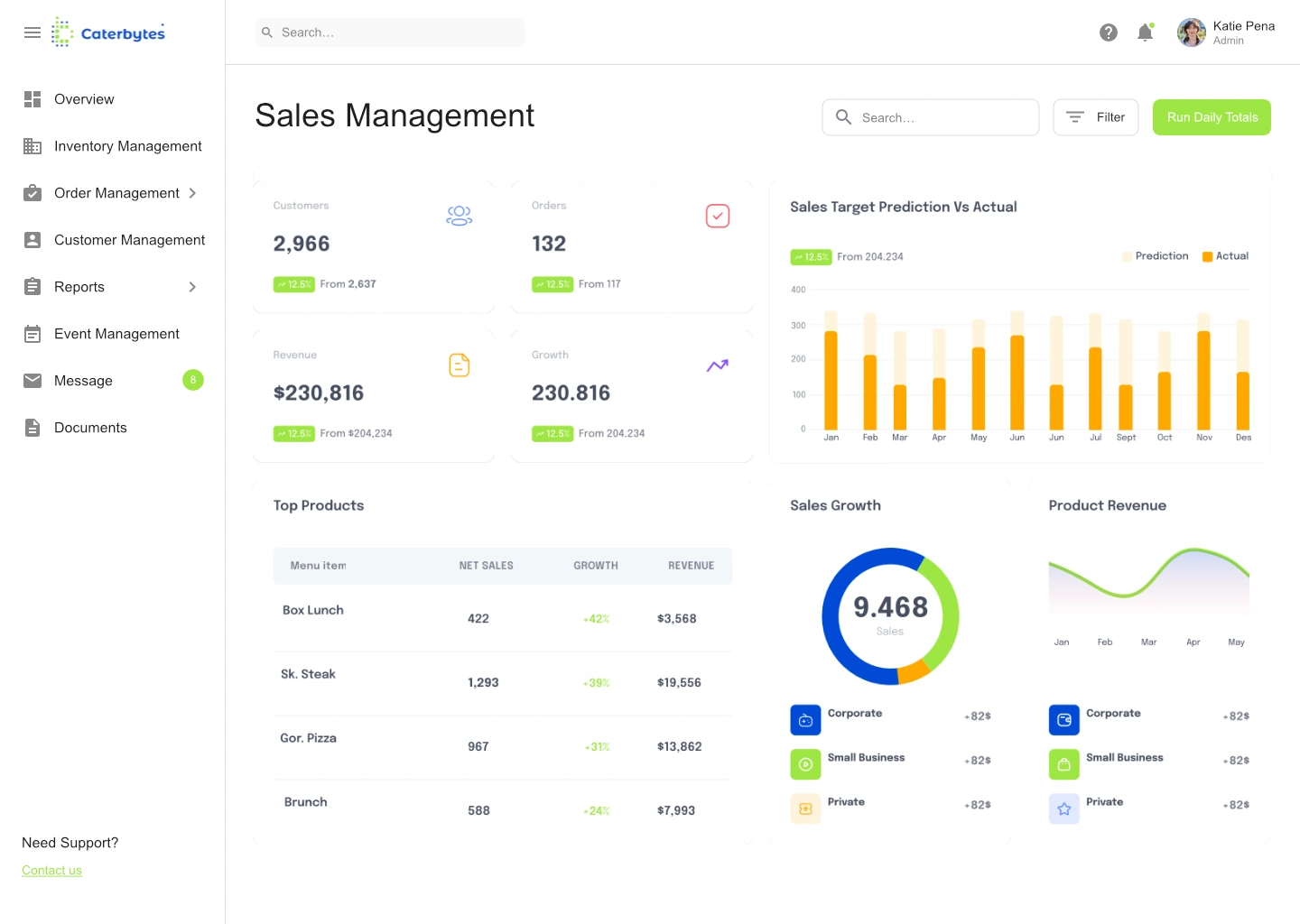The width and height of the screenshot is (1300, 924).
Task: Toggle the Prediction legend in the chart
Action: pyautogui.click(x=1155, y=255)
